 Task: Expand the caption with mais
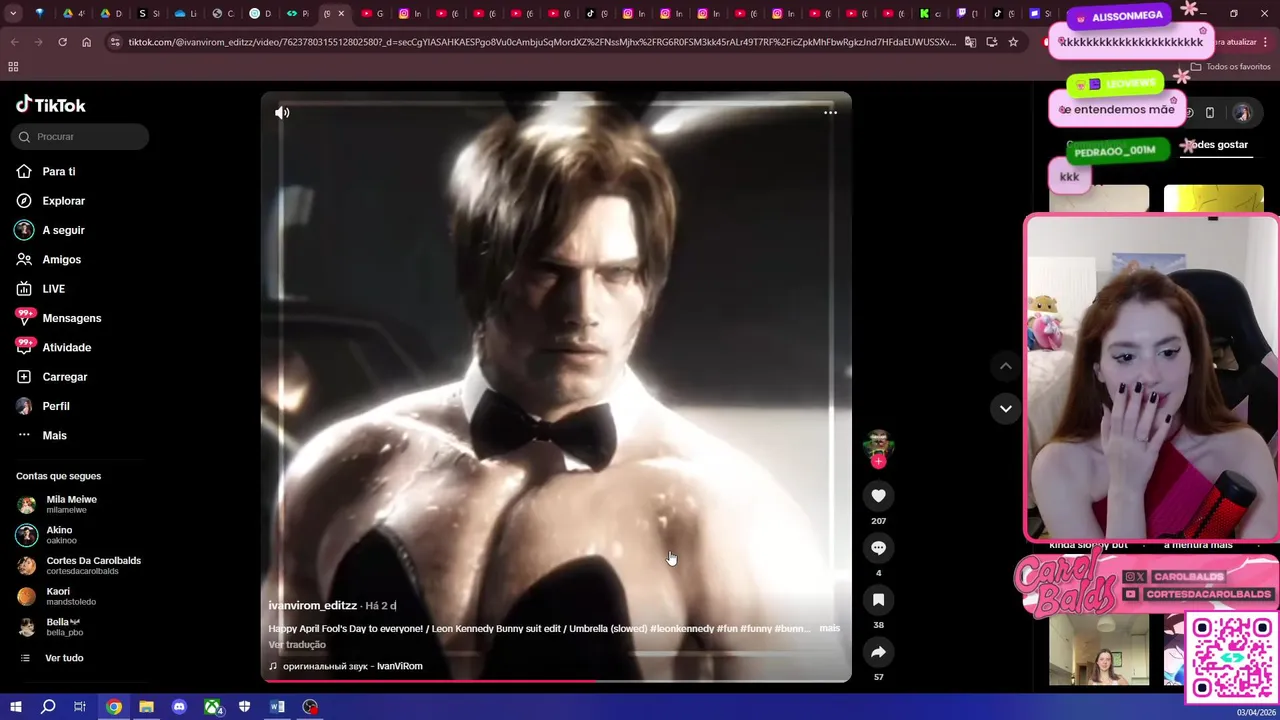829,628
